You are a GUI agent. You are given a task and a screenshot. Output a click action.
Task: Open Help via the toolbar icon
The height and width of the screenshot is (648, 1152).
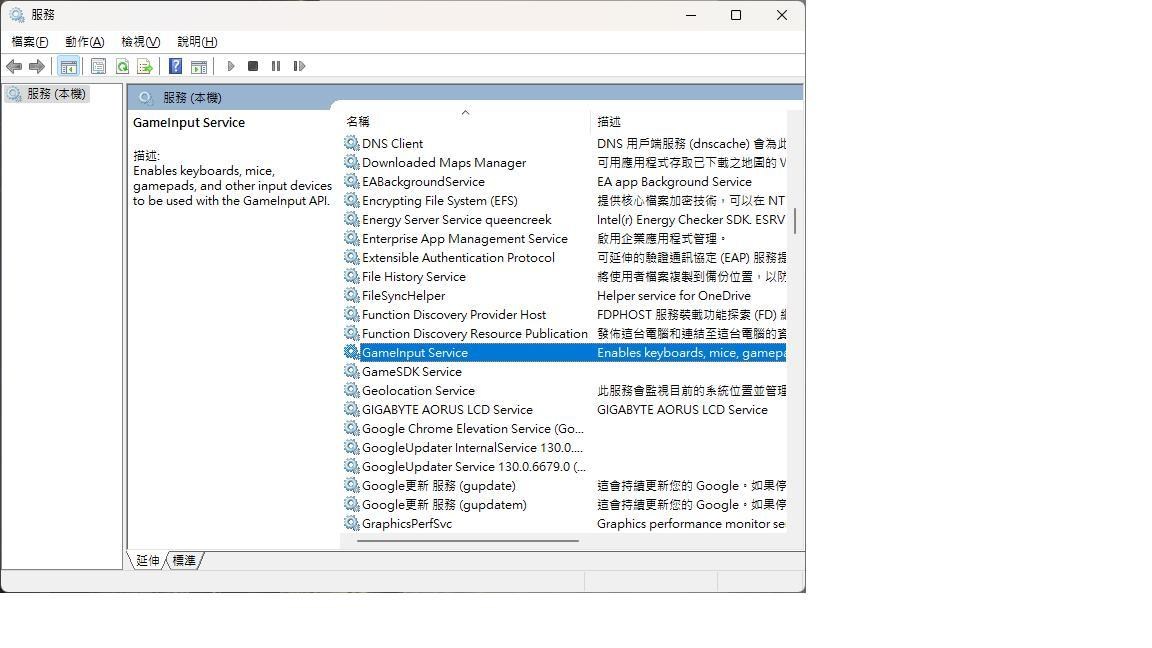(x=175, y=66)
